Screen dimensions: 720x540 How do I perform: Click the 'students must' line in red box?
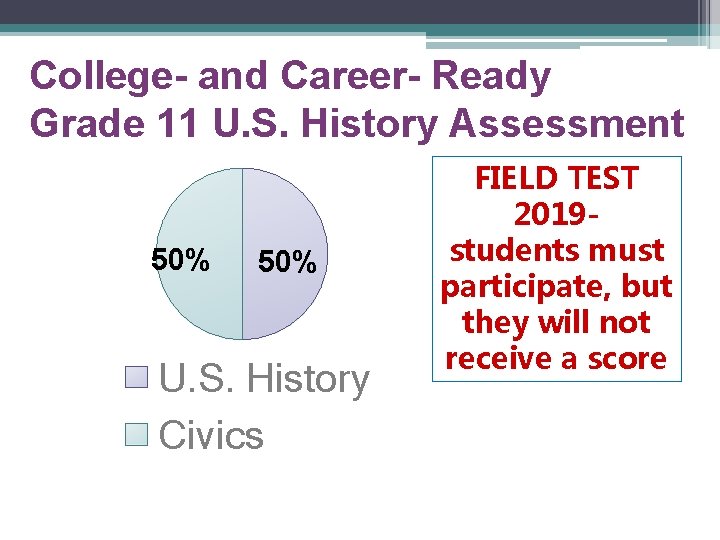[557, 250]
